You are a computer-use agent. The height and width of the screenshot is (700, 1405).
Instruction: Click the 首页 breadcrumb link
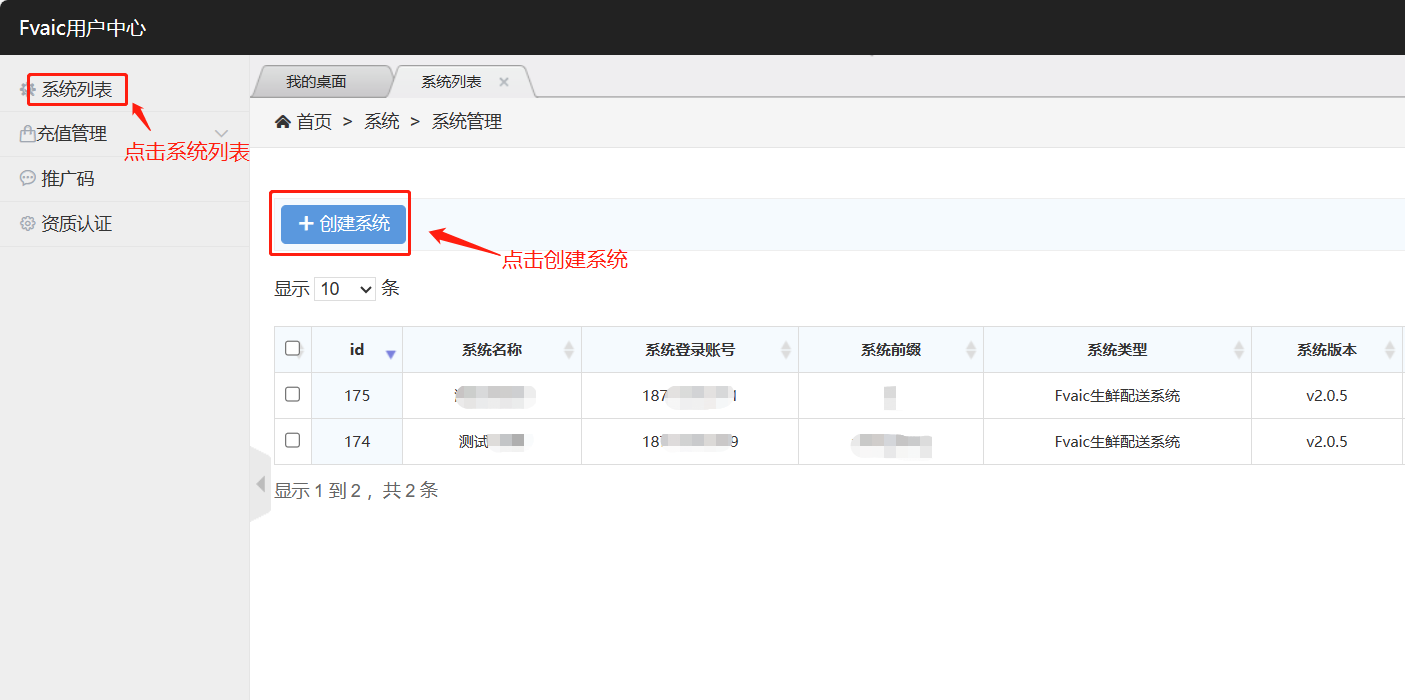click(x=314, y=122)
